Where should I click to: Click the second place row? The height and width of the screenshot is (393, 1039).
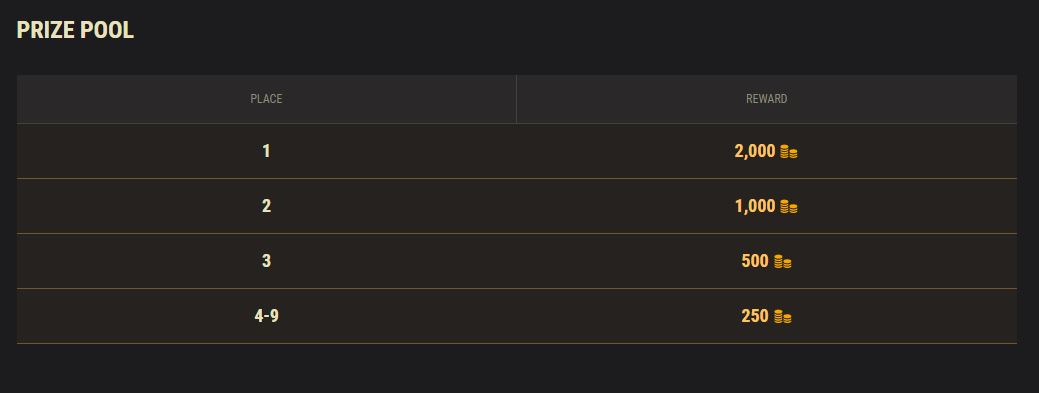(x=517, y=206)
